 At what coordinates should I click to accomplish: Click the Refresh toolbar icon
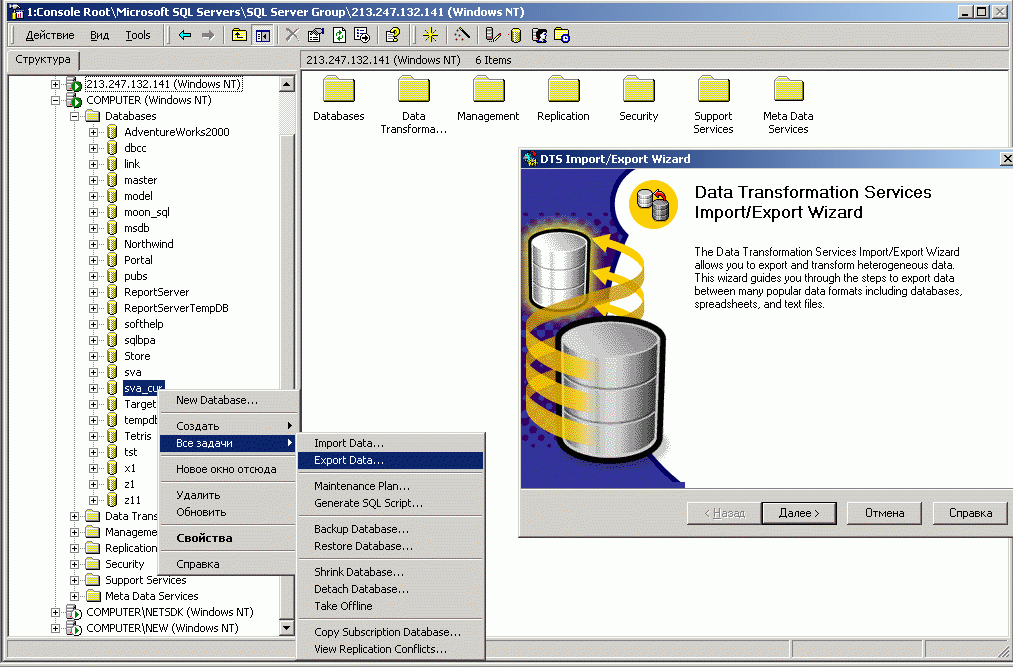pos(339,36)
